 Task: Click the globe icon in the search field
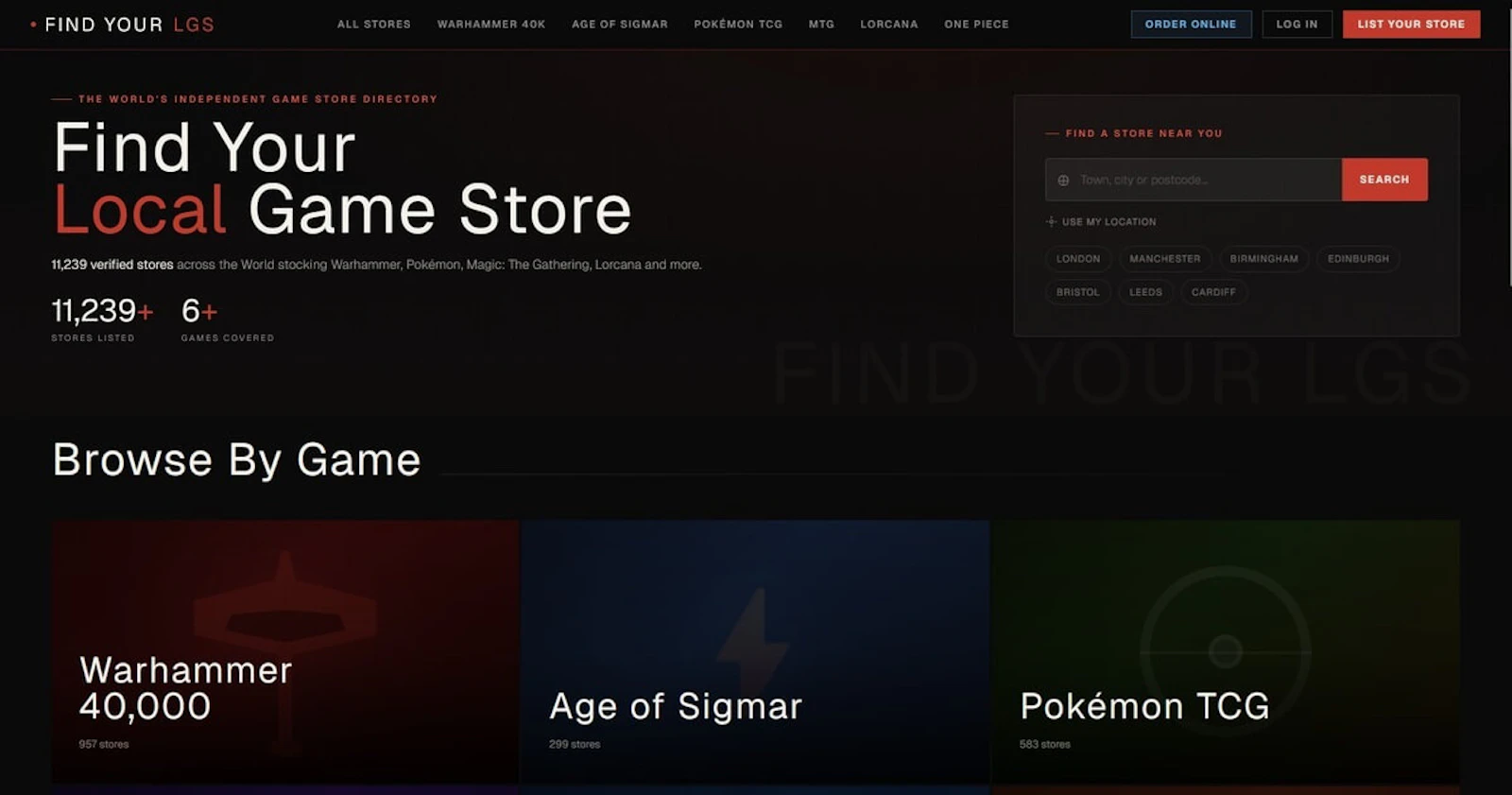[1063, 181]
